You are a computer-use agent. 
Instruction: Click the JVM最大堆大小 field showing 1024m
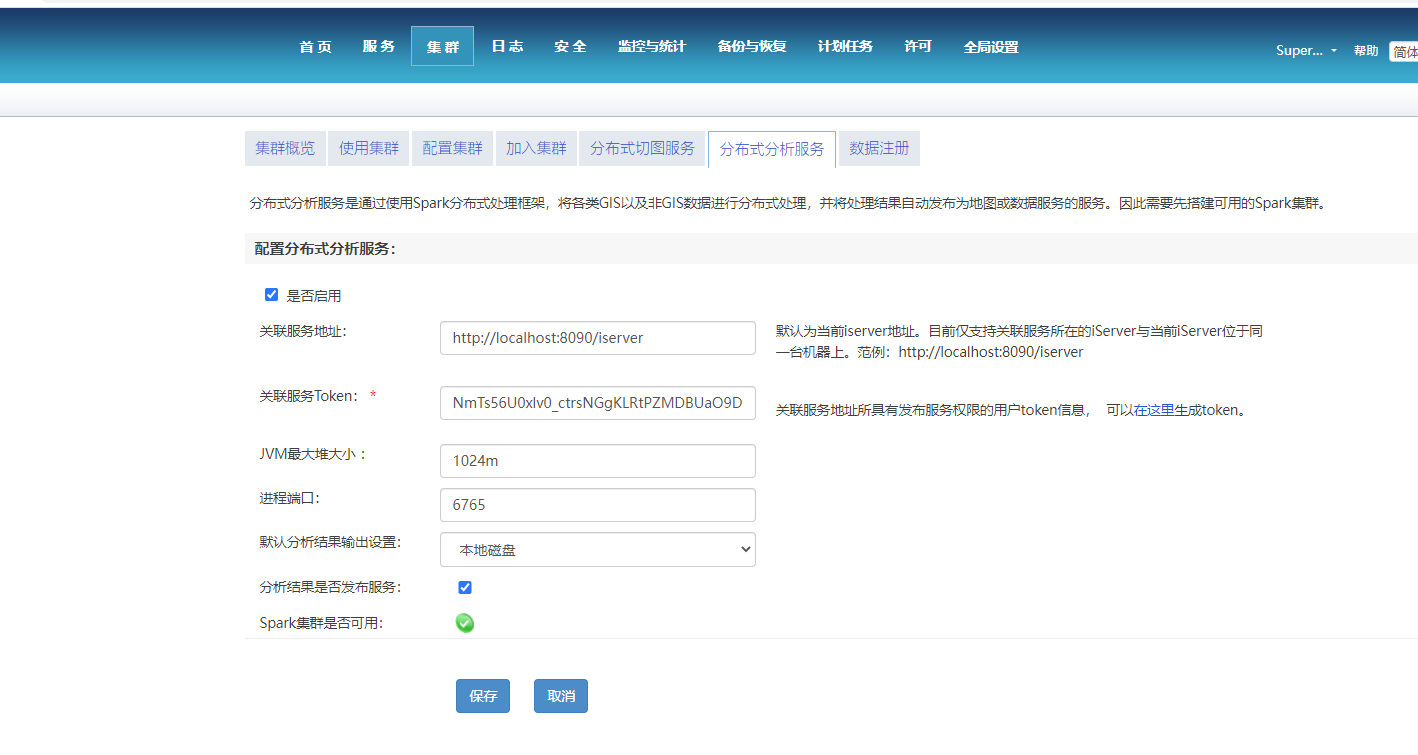pyautogui.click(x=598, y=461)
